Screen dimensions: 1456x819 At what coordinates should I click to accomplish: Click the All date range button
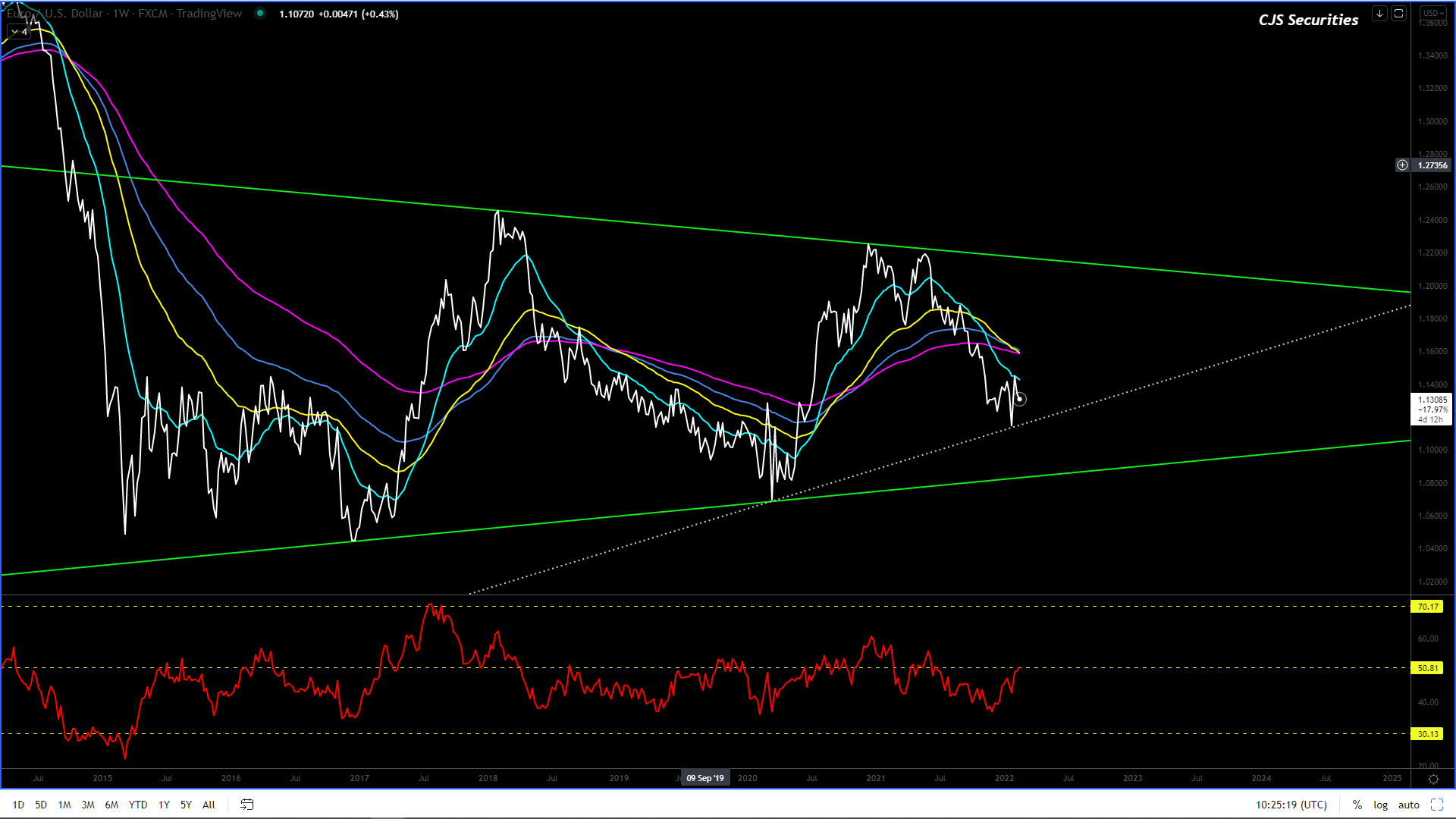209,805
